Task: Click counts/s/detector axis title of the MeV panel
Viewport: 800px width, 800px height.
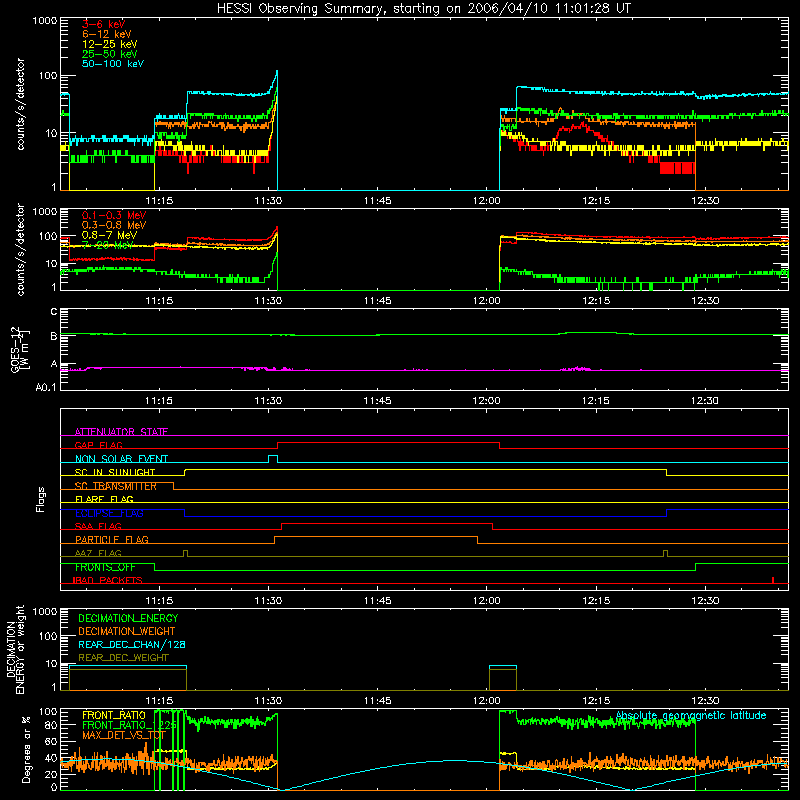Action: coord(20,249)
